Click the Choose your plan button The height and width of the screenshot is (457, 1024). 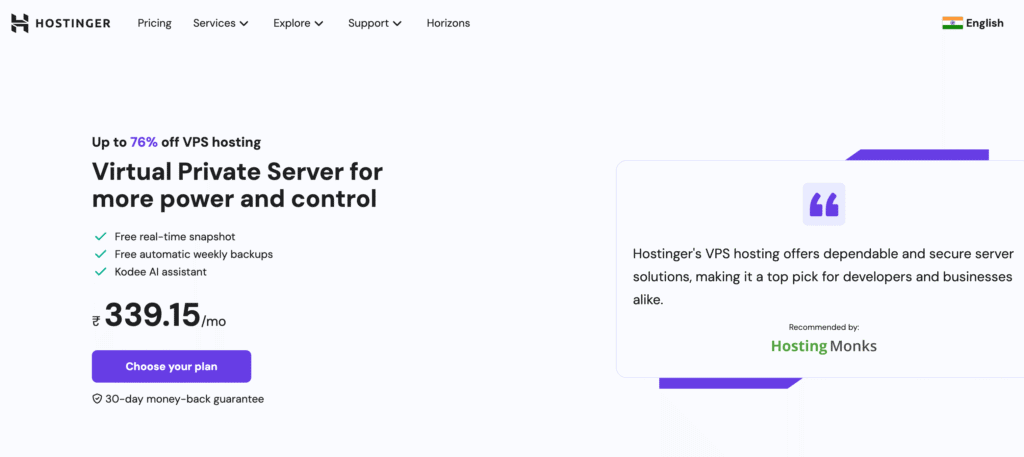171,366
